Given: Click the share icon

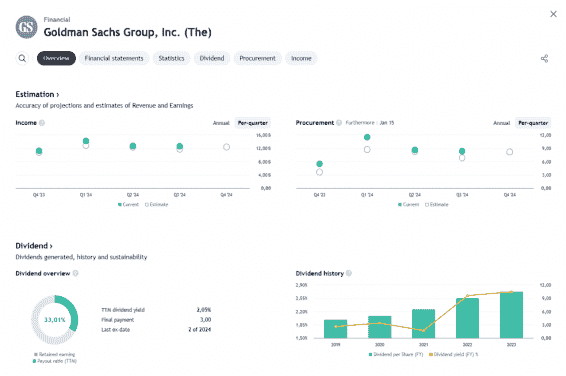Looking at the screenshot, I should pos(544,58).
